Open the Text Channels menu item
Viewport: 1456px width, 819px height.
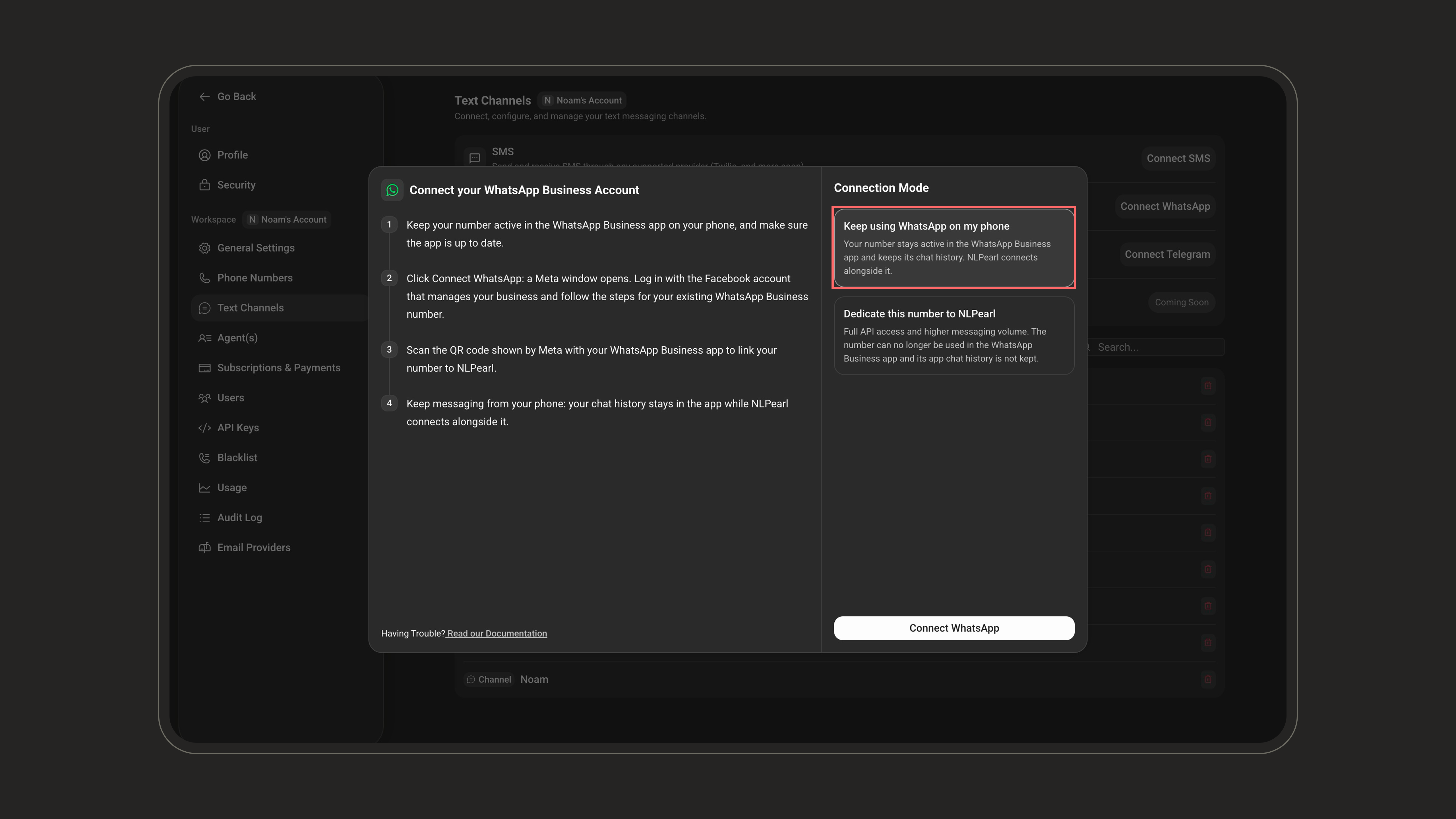280,308
